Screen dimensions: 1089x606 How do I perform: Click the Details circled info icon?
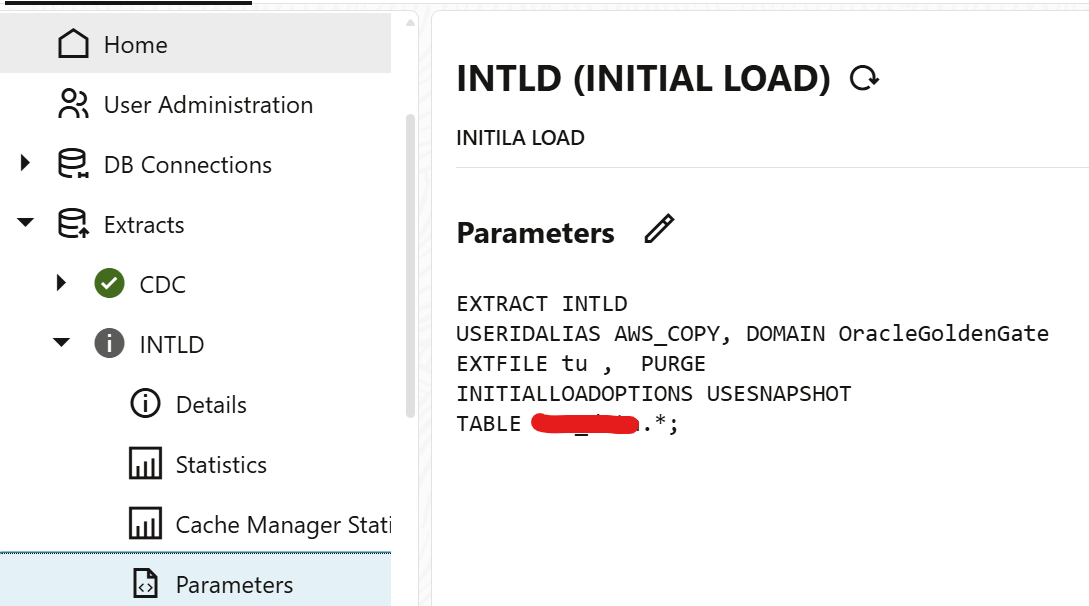click(x=145, y=403)
